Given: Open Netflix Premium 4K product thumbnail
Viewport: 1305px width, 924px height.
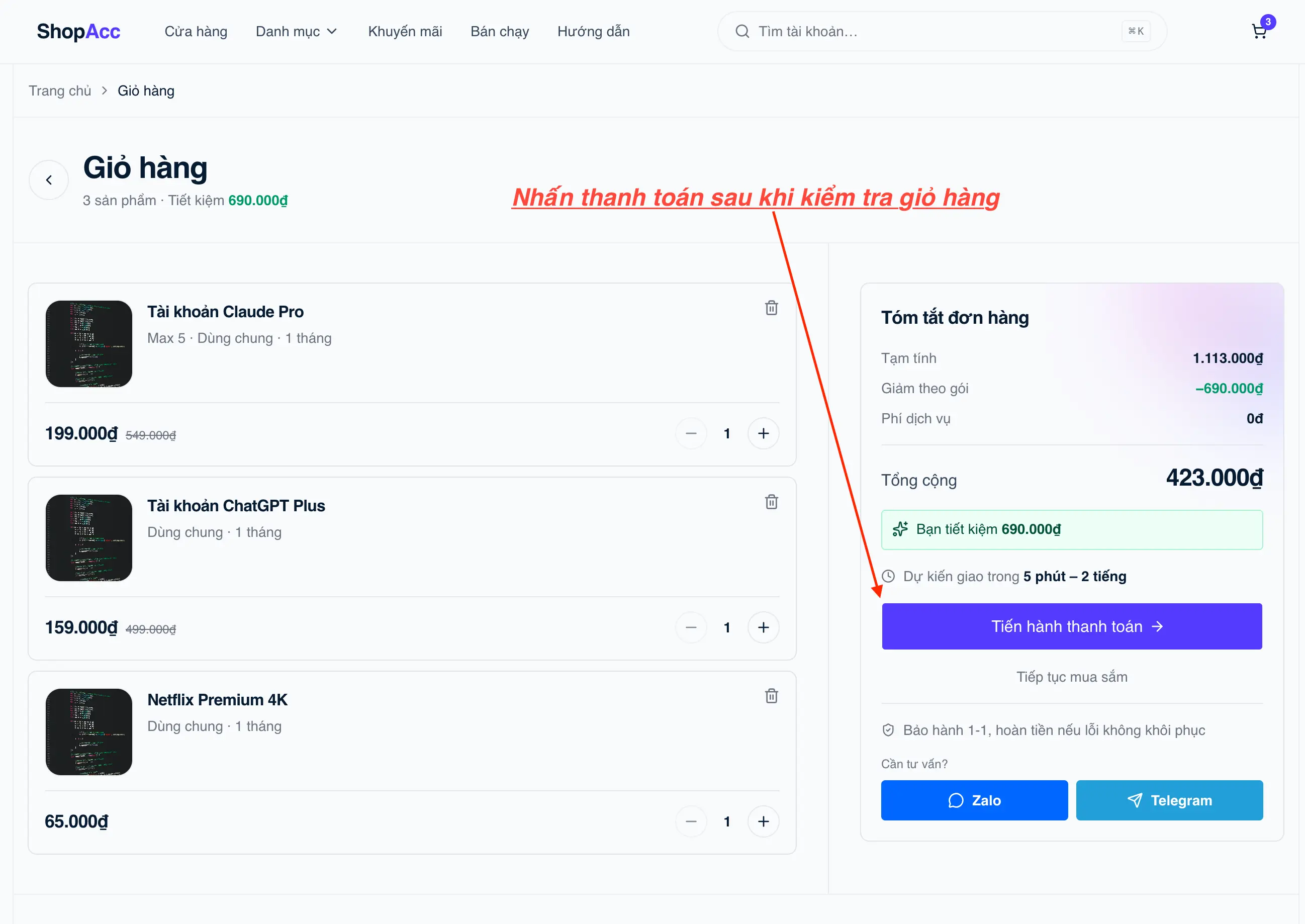Looking at the screenshot, I should coord(89,731).
